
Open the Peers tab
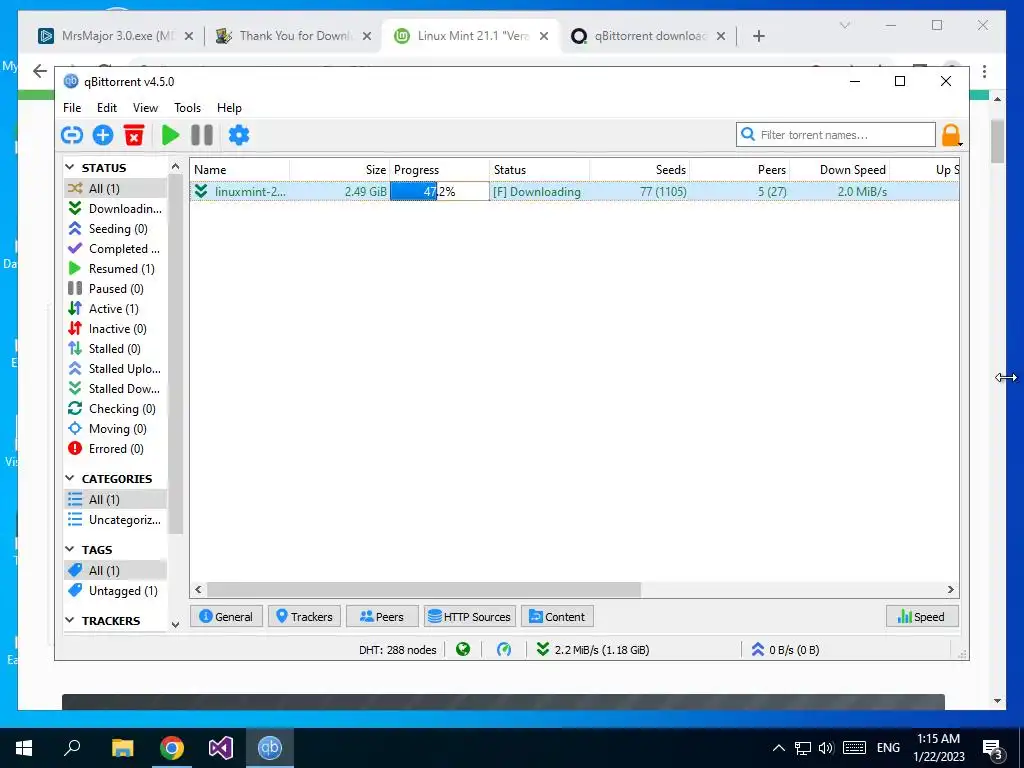(382, 616)
